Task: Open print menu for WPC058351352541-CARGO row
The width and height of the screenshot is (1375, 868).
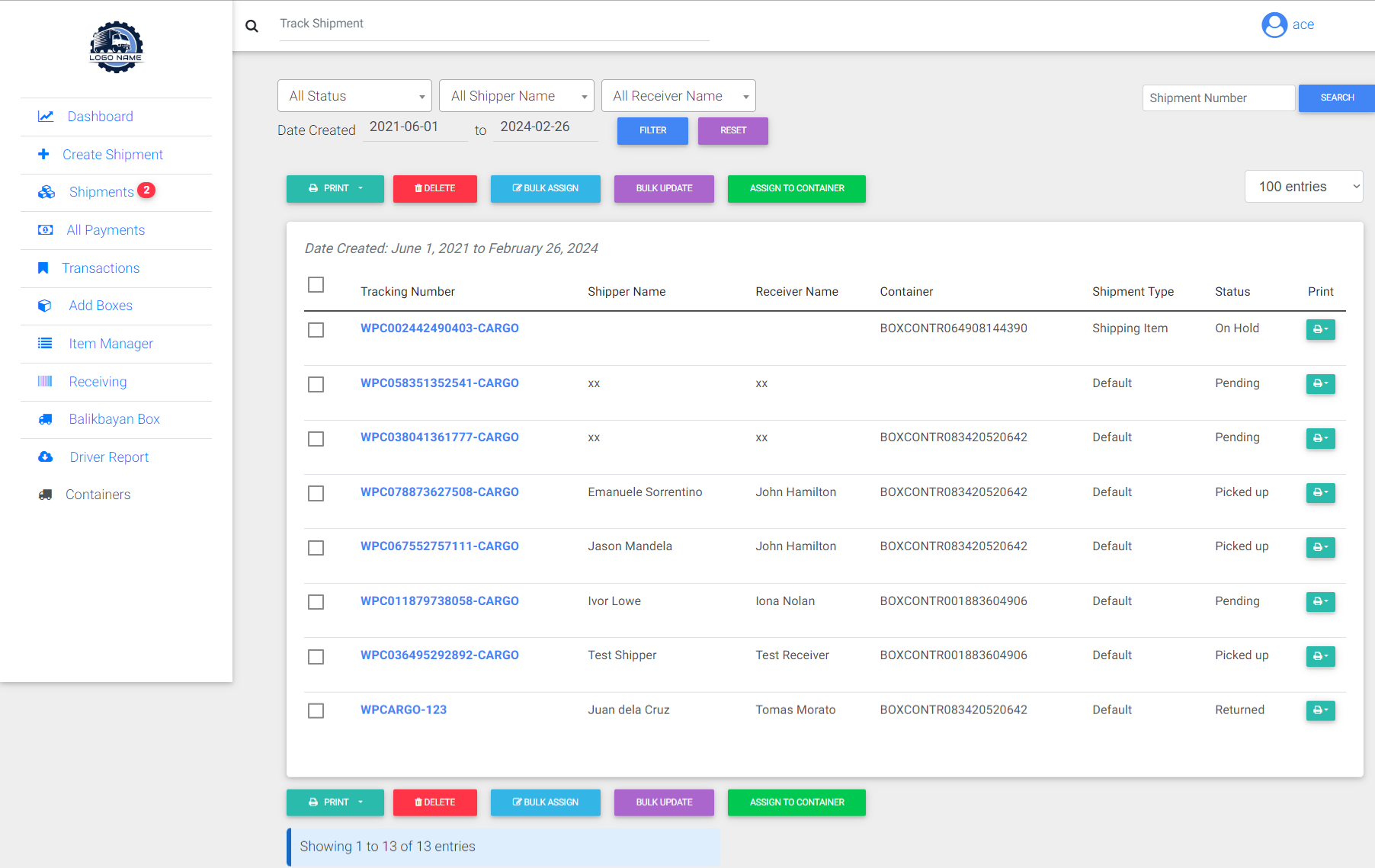Action: [1320, 383]
